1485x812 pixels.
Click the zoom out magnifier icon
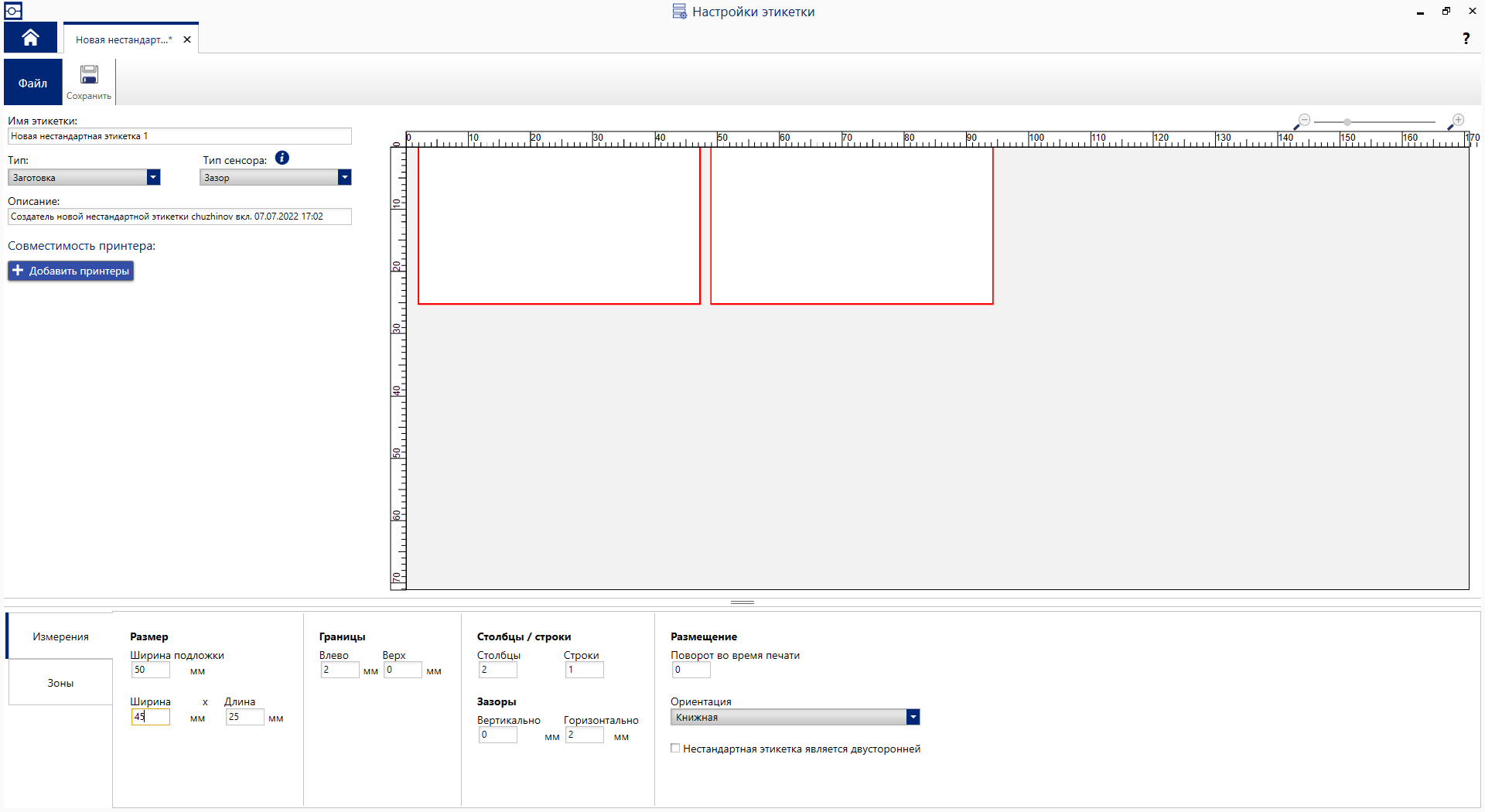click(x=1302, y=121)
